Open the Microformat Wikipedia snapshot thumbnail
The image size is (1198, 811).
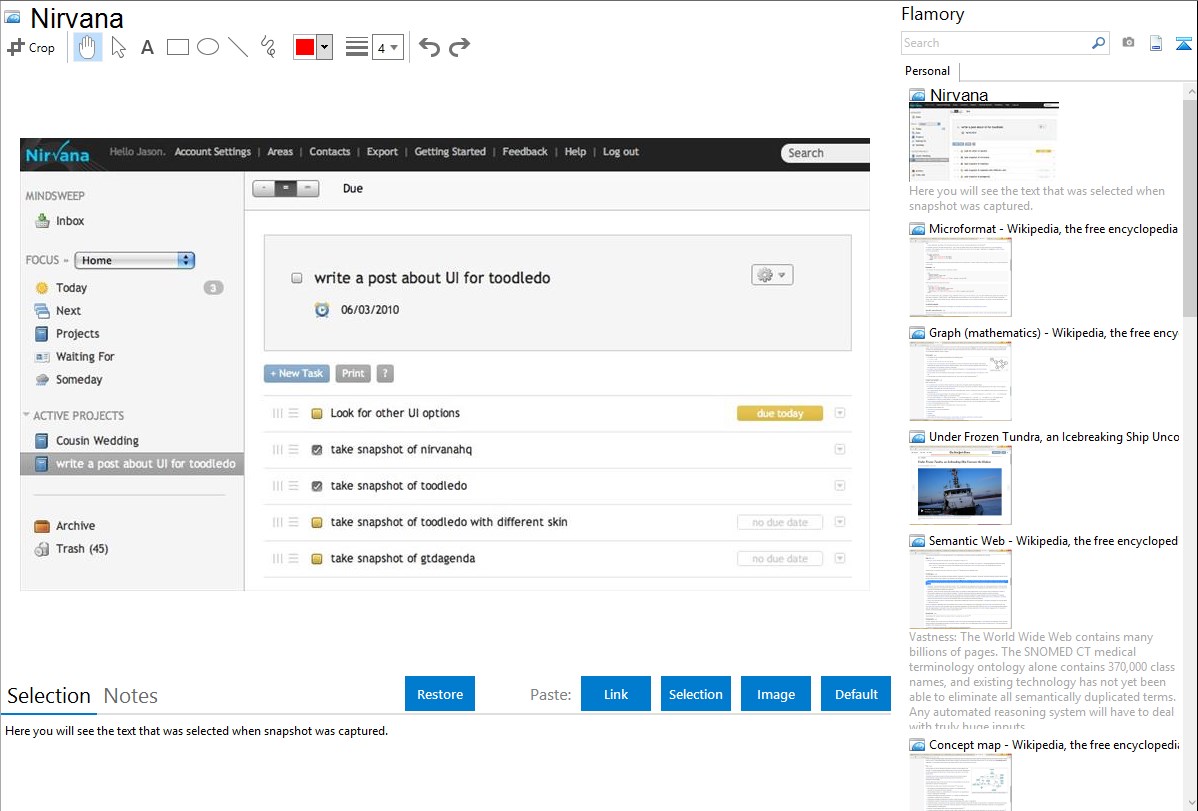(960, 277)
